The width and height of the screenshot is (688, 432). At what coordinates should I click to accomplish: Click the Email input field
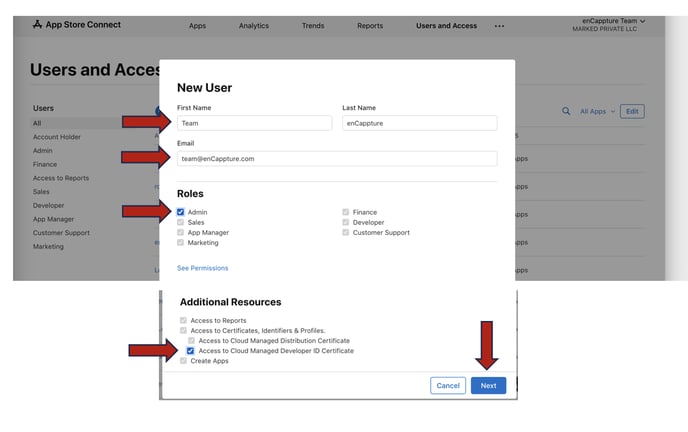337,159
